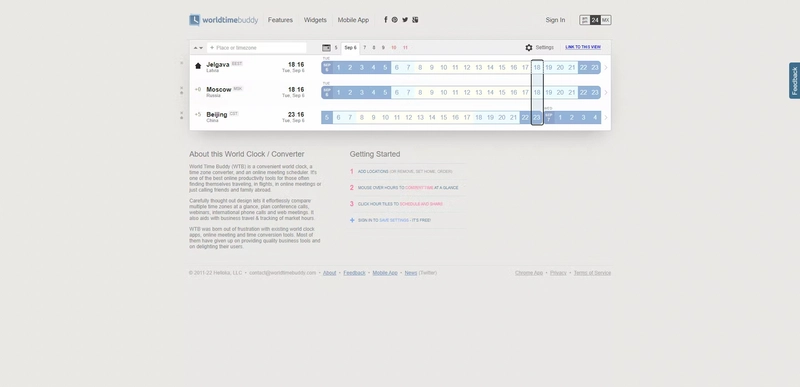Screen dimensions: 800x387
Task: Click the Feedback side tab
Action: (794, 81)
